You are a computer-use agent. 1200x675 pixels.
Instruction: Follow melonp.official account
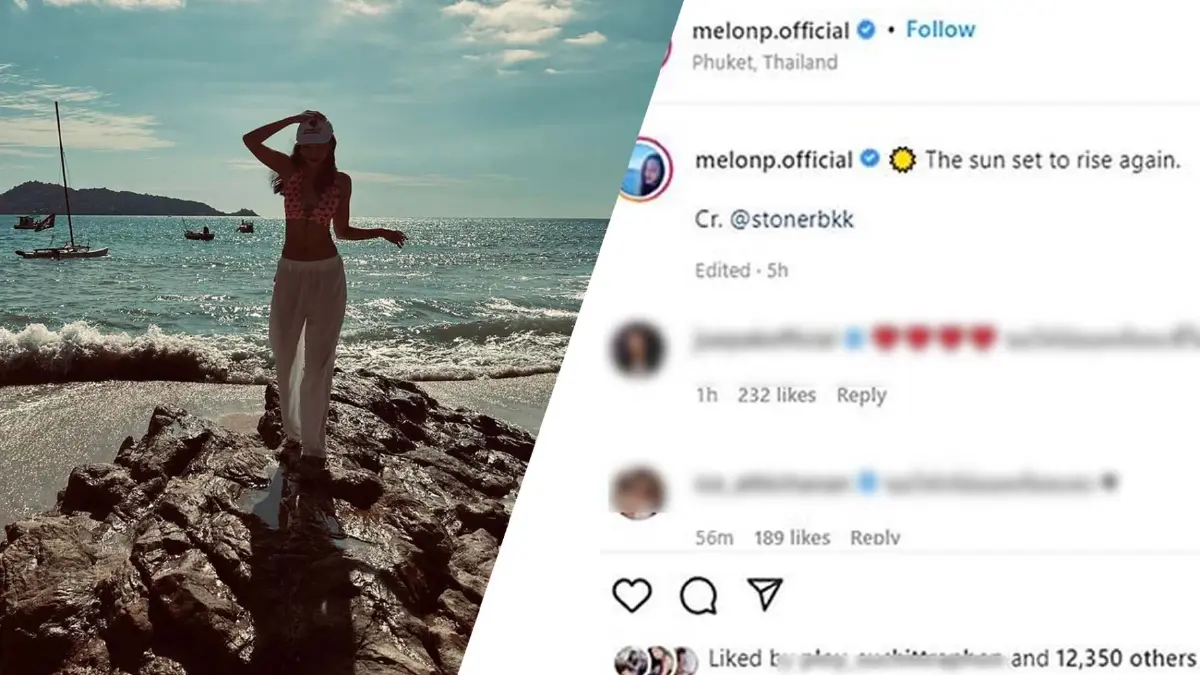940,30
